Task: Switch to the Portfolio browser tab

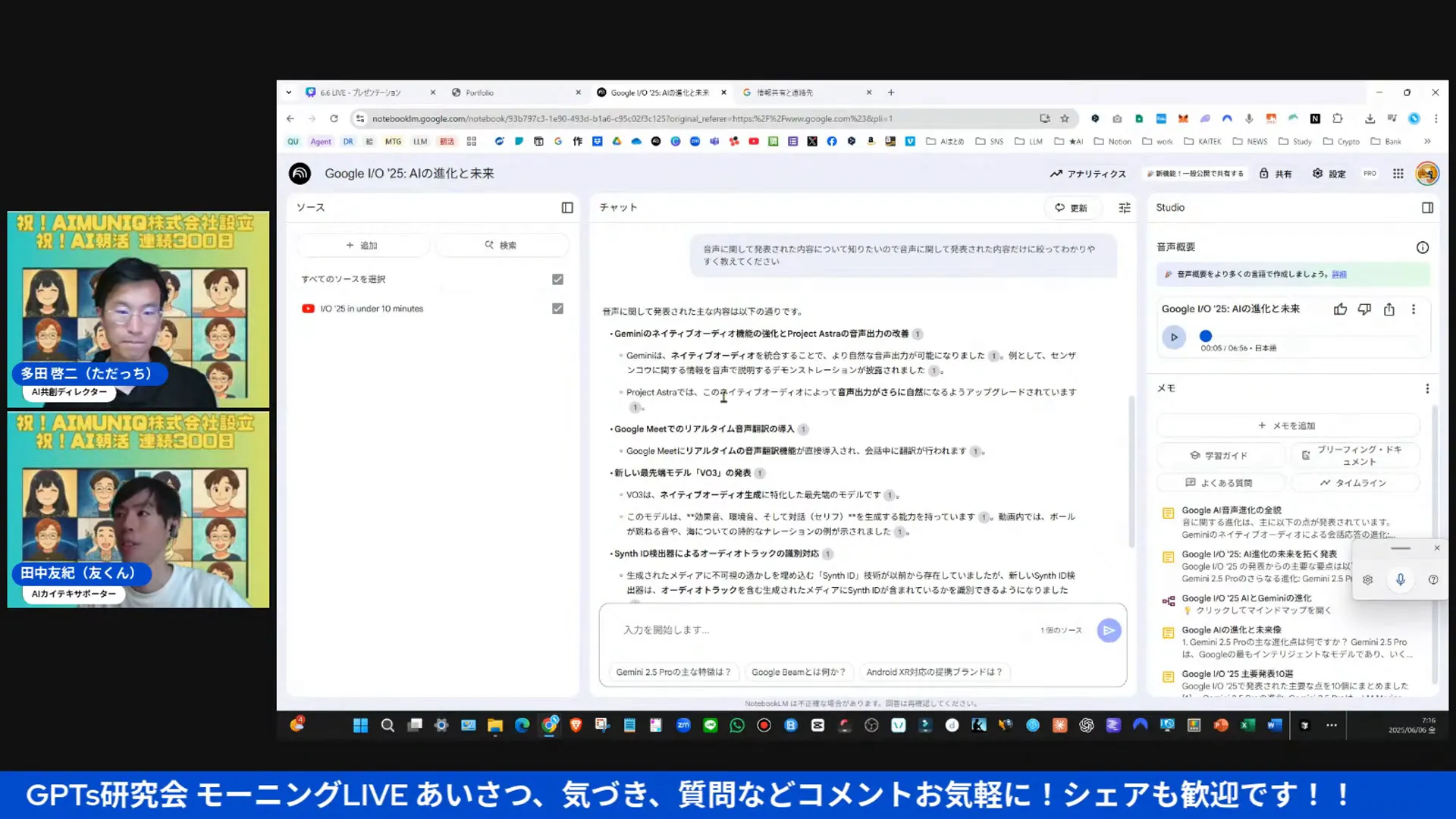Action: pyautogui.click(x=516, y=93)
